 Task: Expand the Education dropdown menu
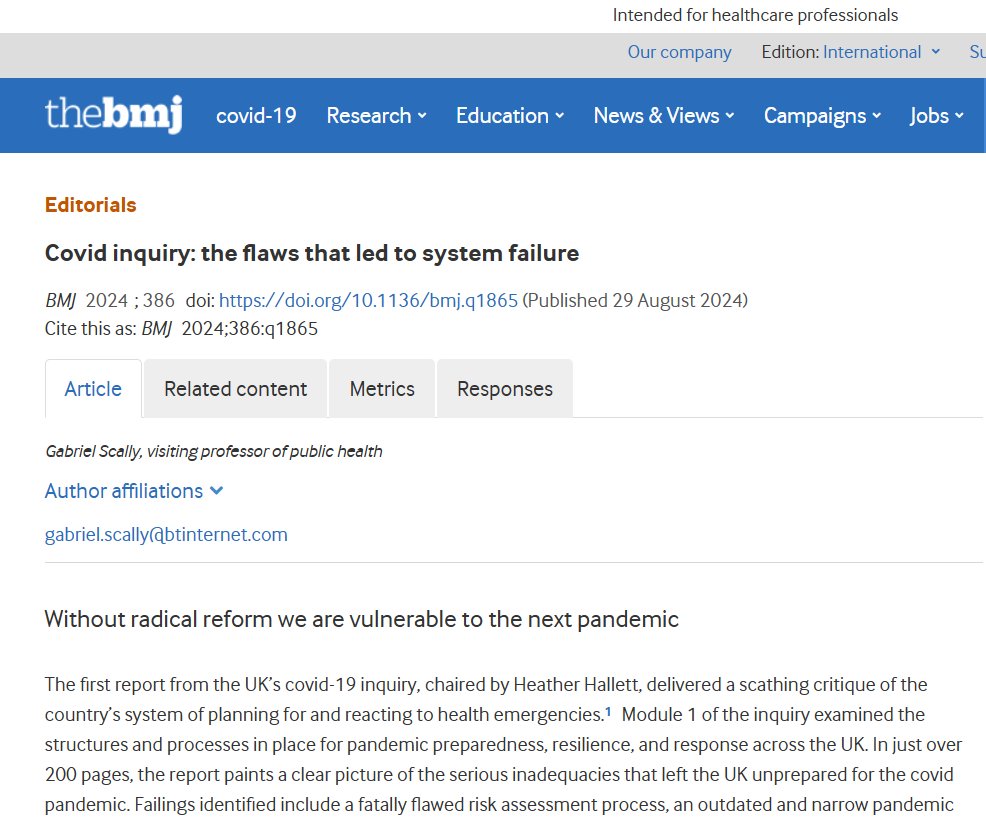tap(510, 116)
